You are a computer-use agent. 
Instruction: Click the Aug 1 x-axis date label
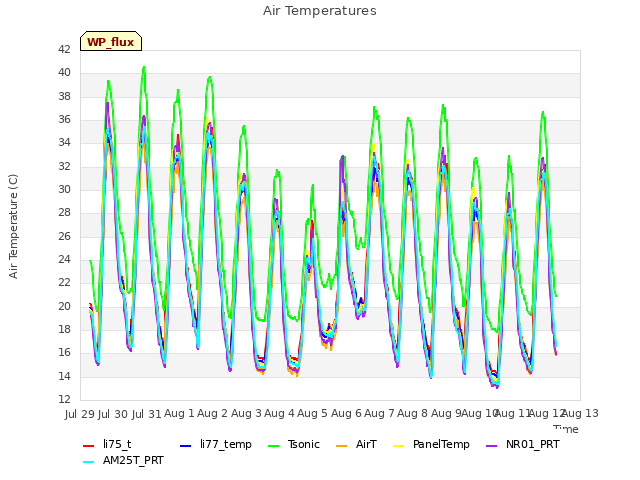[179, 413]
